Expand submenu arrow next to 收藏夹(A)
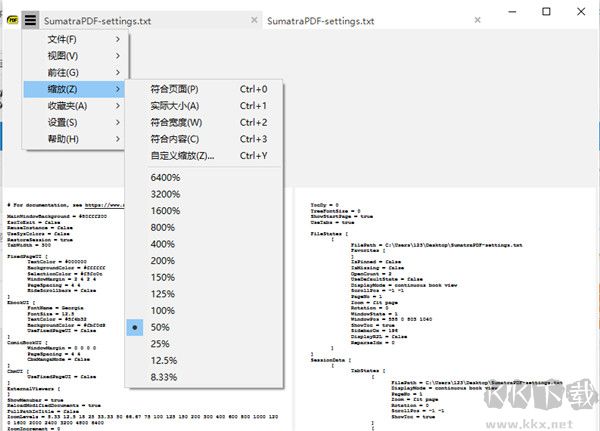The height and width of the screenshot is (431, 600). [x=118, y=106]
